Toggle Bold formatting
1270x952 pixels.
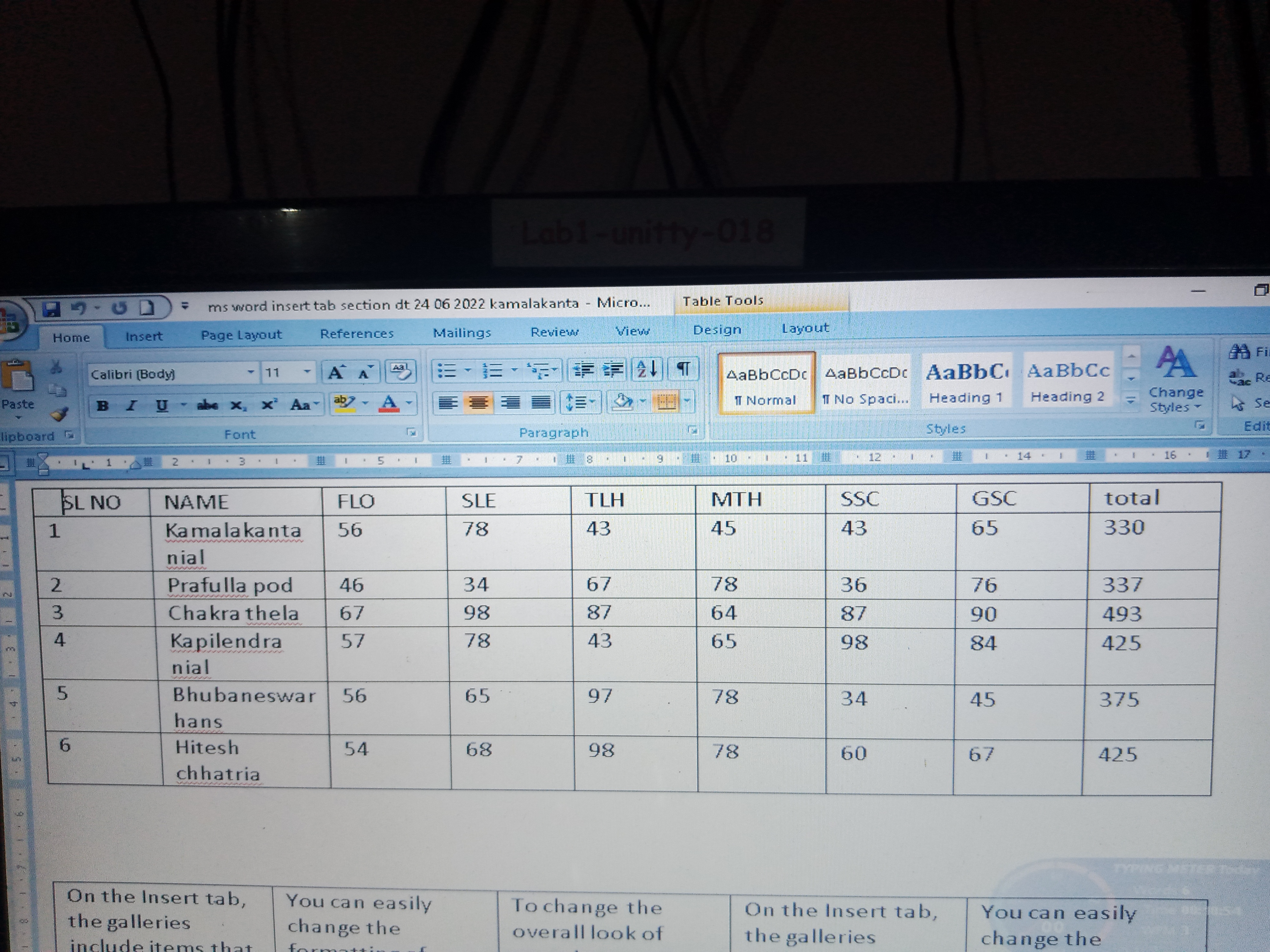click(103, 406)
